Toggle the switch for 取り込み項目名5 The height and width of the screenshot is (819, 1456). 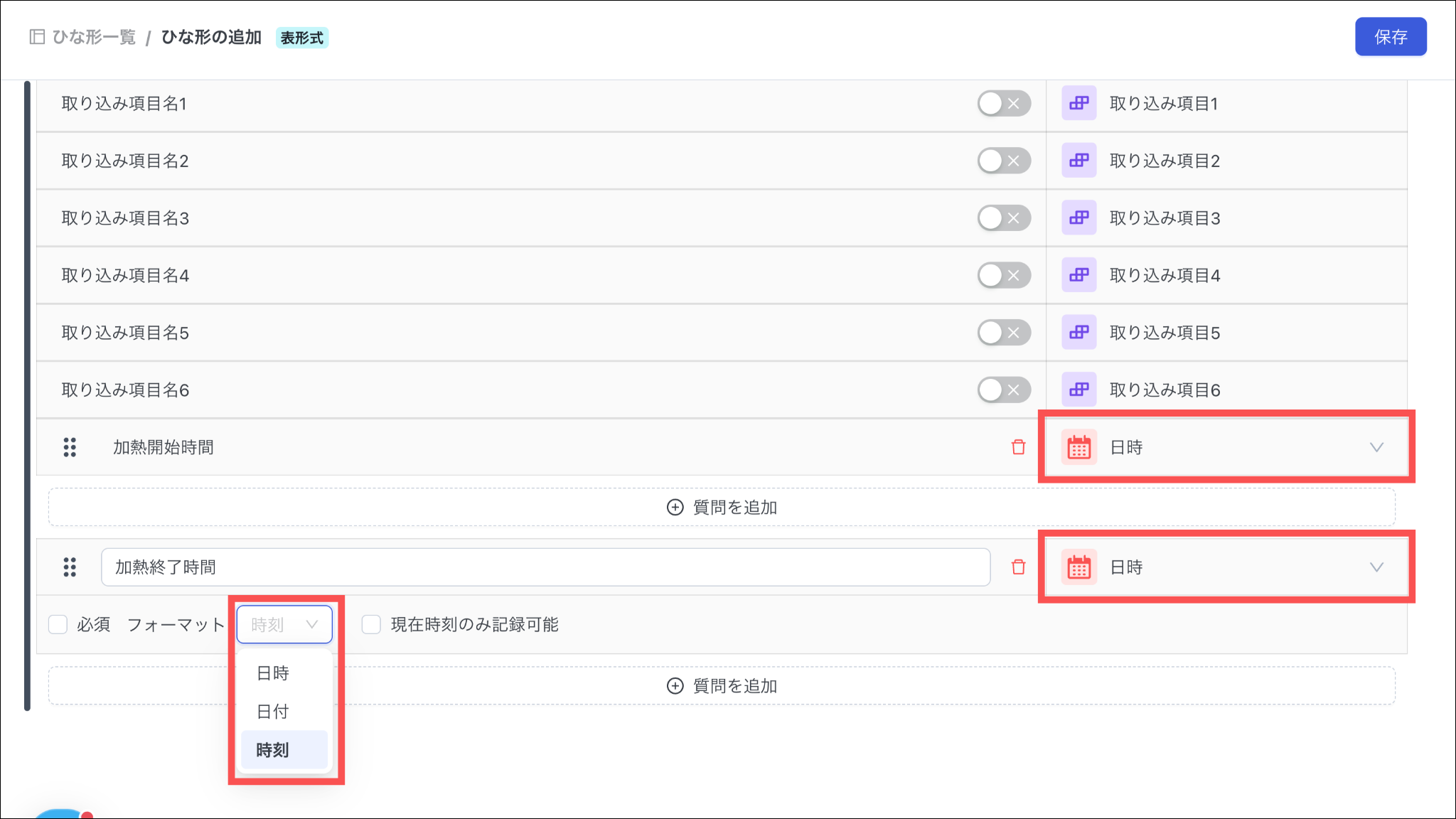click(x=1003, y=333)
